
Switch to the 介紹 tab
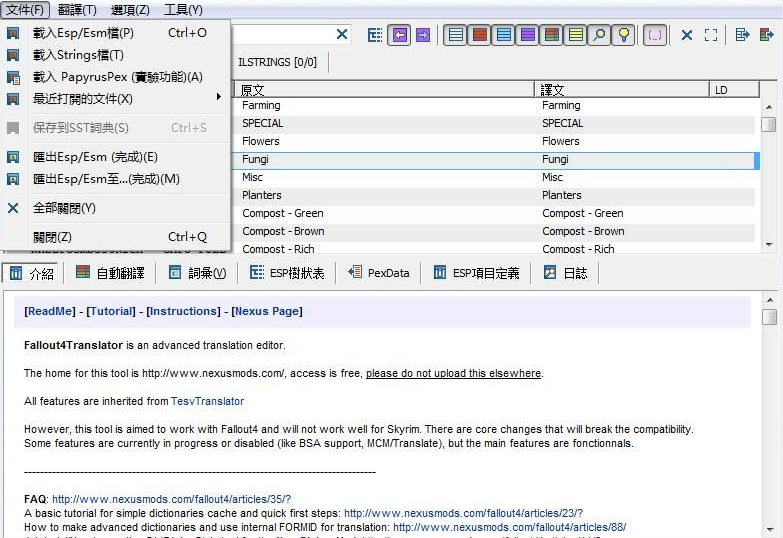coord(31,273)
